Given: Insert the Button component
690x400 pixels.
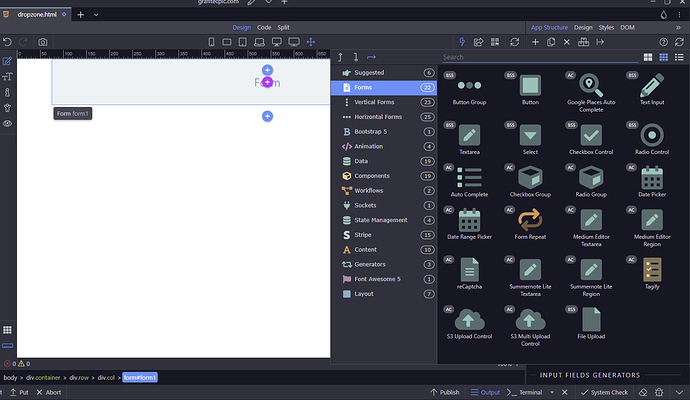Looking at the screenshot, I should (x=530, y=90).
